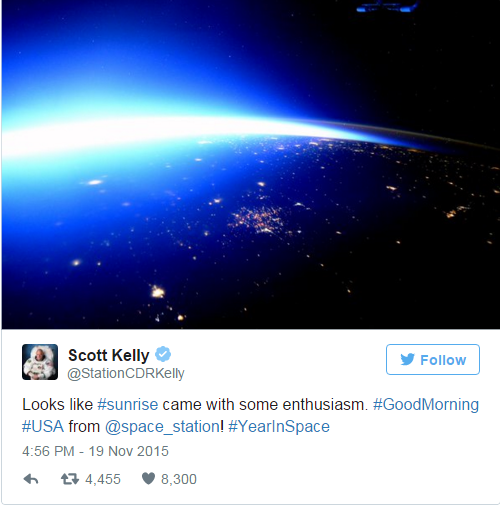This screenshot has height=505, width=500.
Task: Click the 8,300 likes count
Action: coord(179,479)
